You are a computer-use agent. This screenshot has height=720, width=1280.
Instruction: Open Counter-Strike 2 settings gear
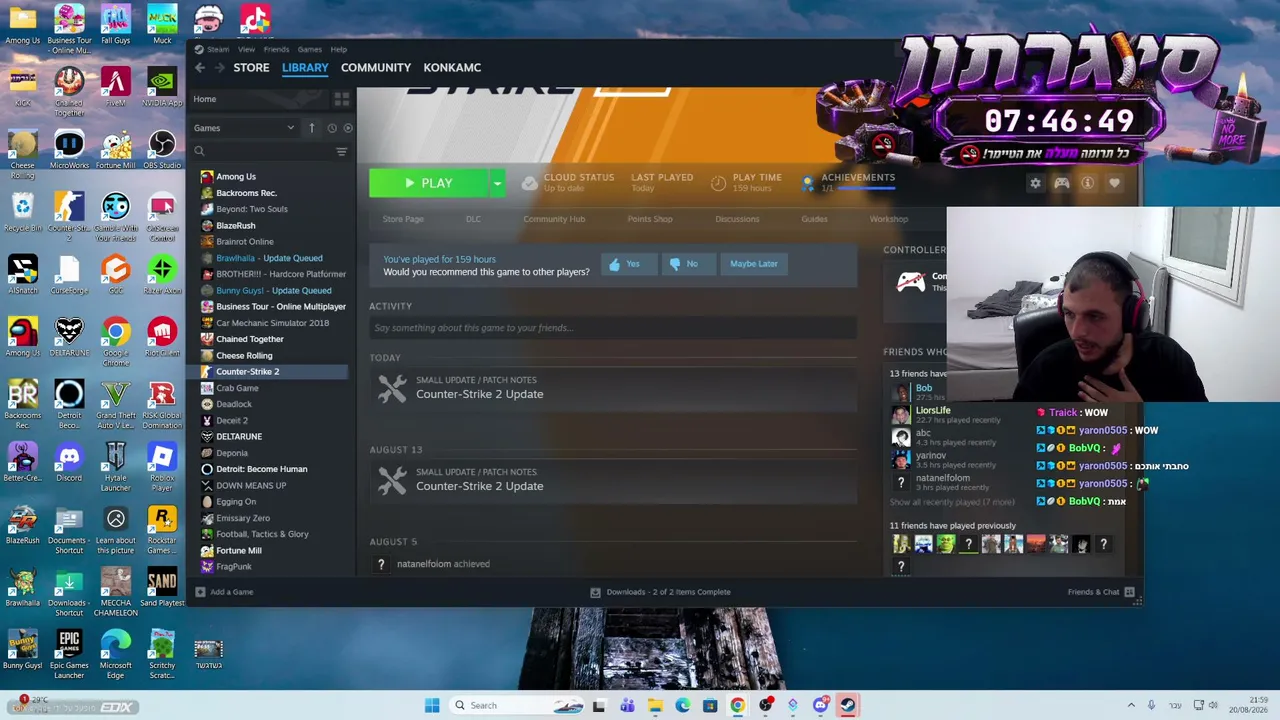[x=1035, y=183]
